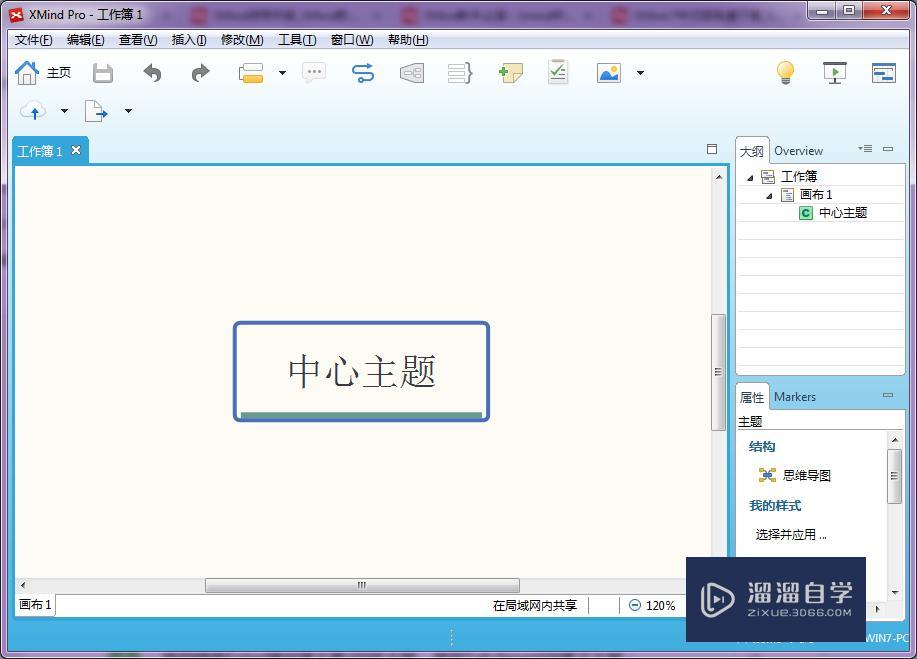Open the 帮助(H) menu
Viewport: 917px width, 659px height.
click(x=408, y=40)
